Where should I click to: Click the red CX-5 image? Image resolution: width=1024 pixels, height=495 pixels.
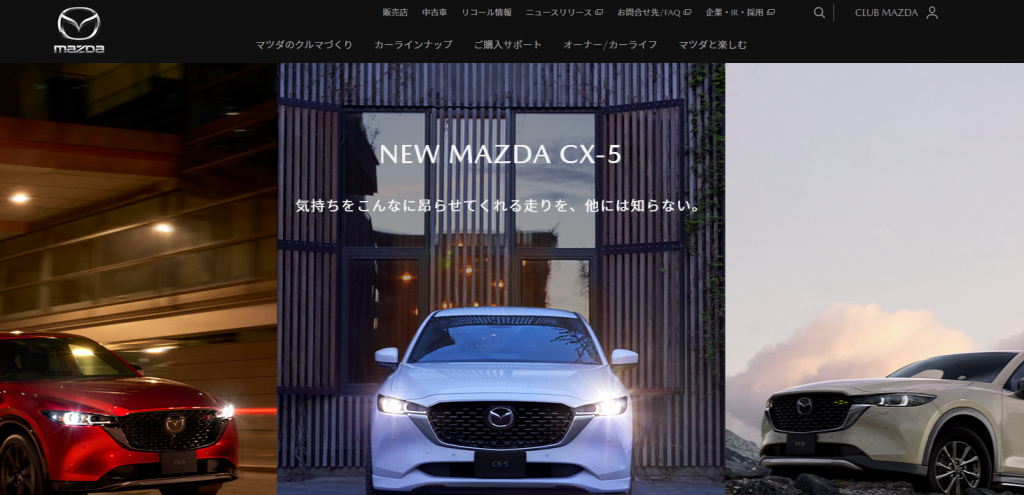tap(138, 279)
